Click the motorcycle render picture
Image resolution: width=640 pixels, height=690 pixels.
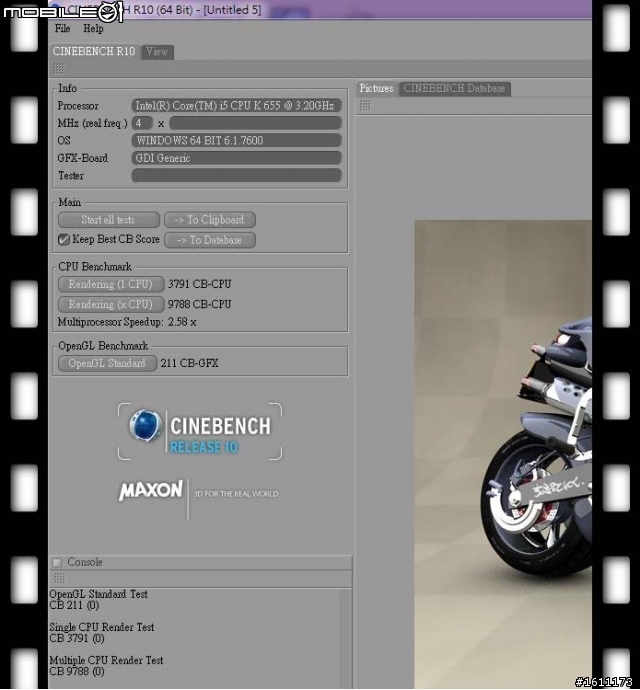pos(503,454)
